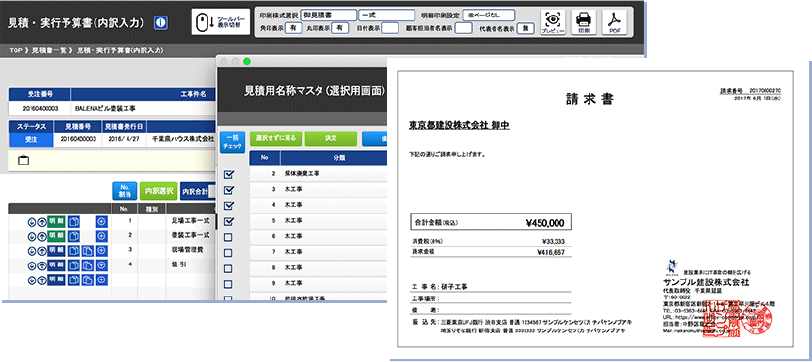The image size is (812, 362).
Task: Check the checkbox for No 8 木工事
Action: point(228,269)
